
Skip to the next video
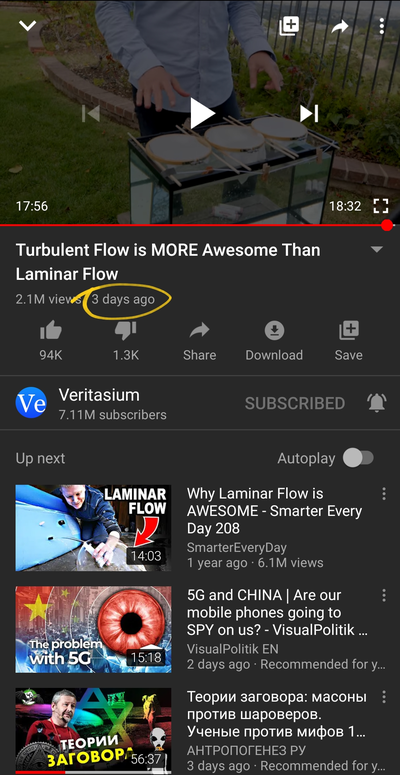pyautogui.click(x=309, y=114)
